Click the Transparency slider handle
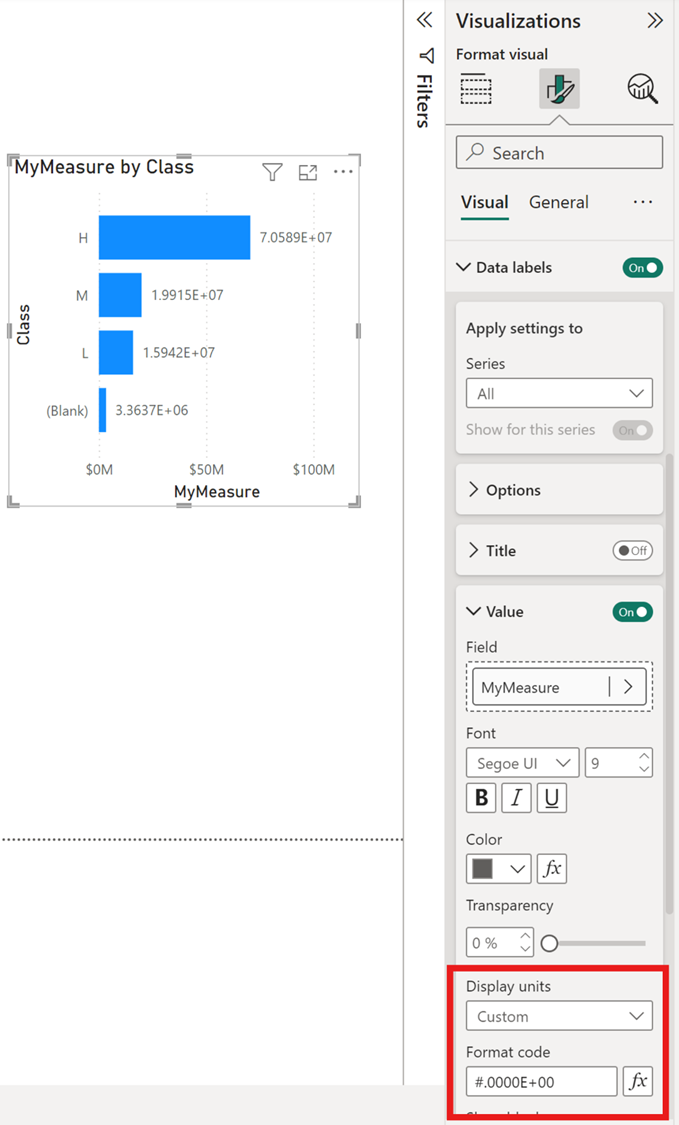The height and width of the screenshot is (1125, 679). (x=550, y=943)
